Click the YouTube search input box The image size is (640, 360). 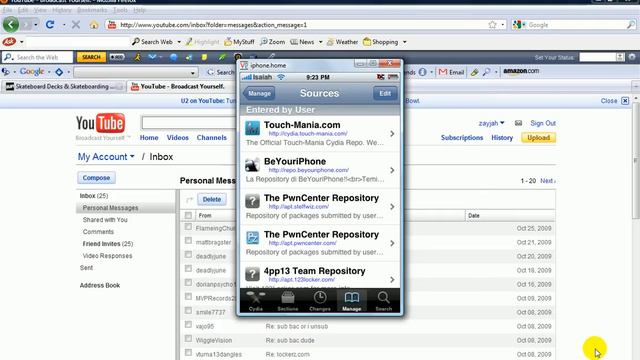coord(189,123)
